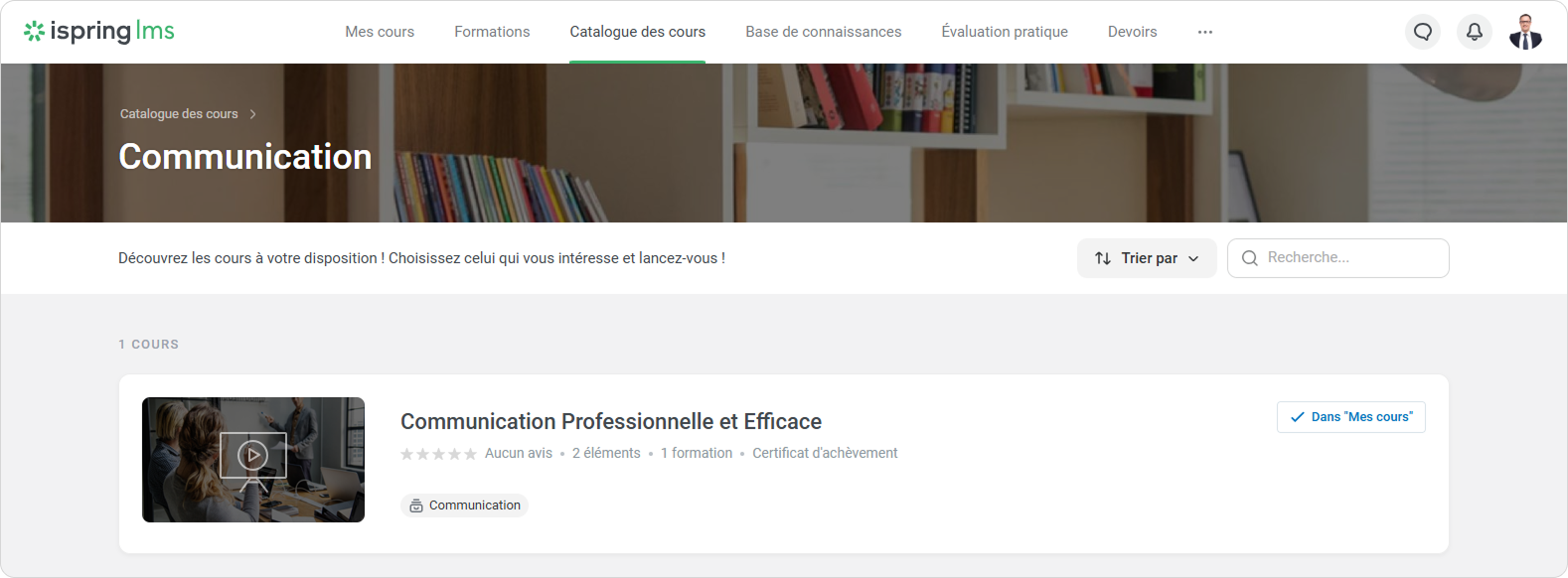Click the play icon on course thumbnail
This screenshot has height=578, width=1568.
[x=252, y=456]
